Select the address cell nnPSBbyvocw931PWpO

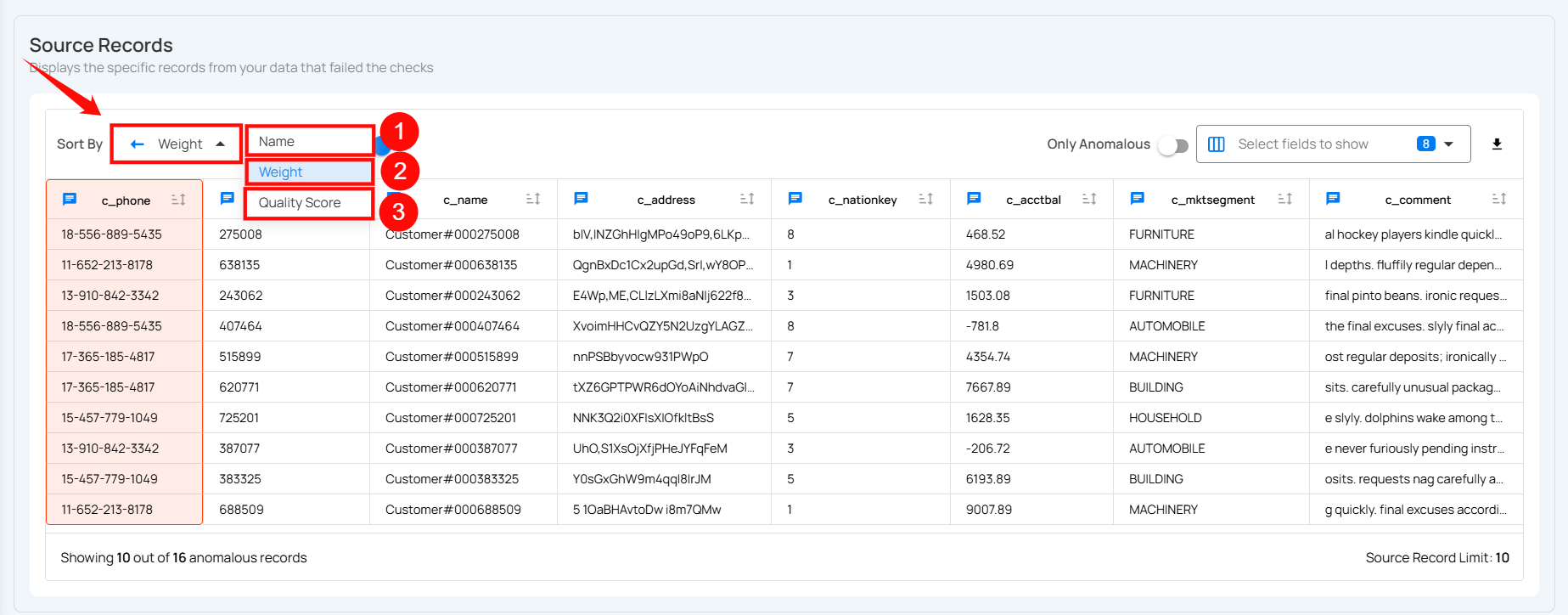664,357
